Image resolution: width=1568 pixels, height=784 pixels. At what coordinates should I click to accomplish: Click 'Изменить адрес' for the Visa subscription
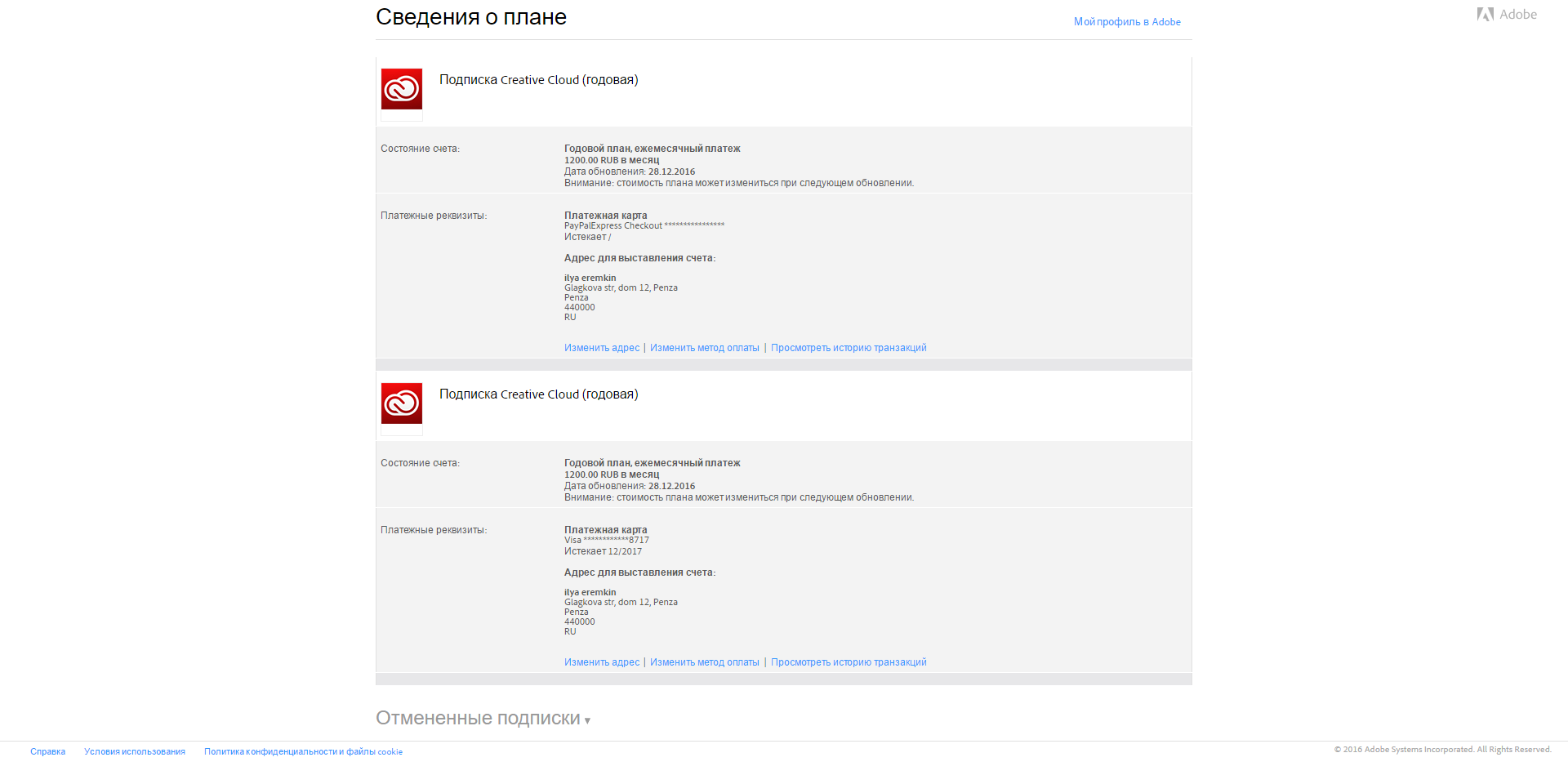(x=602, y=662)
